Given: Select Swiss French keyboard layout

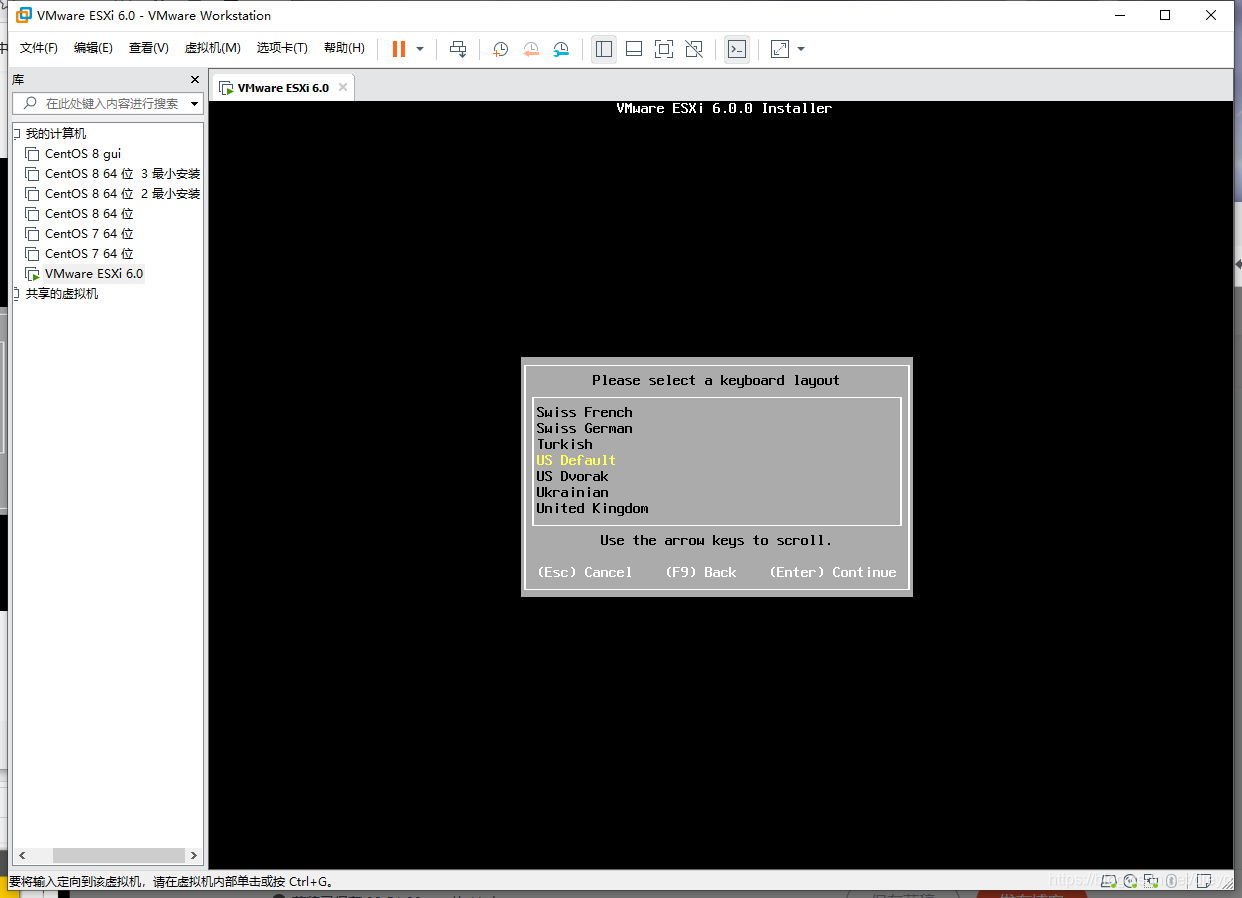Looking at the screenshot, I should (584, 412).
